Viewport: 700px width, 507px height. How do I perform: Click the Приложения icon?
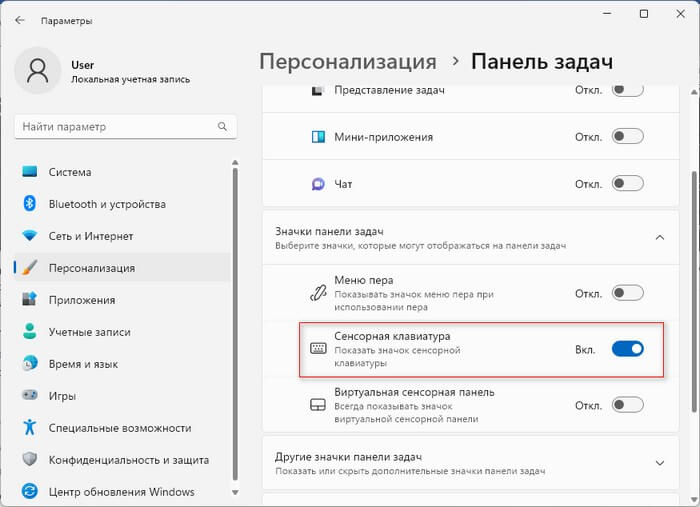coord(29,299)
